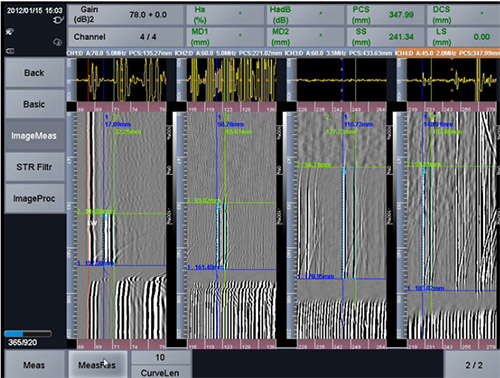Click the DCS (mm) readout
This screenshot has height=378, width=500.
pos(463,15)
